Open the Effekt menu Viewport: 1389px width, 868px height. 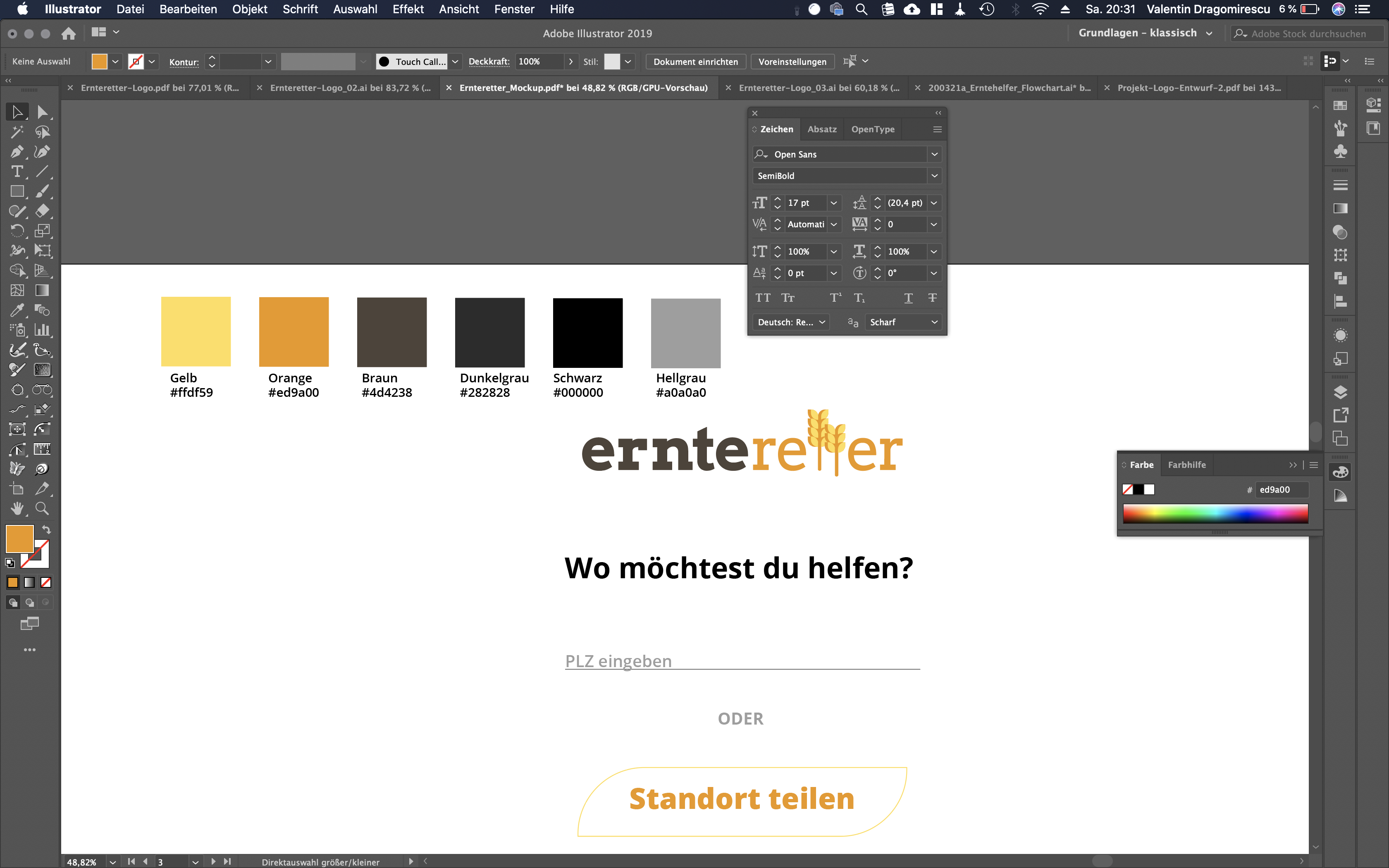408,9
